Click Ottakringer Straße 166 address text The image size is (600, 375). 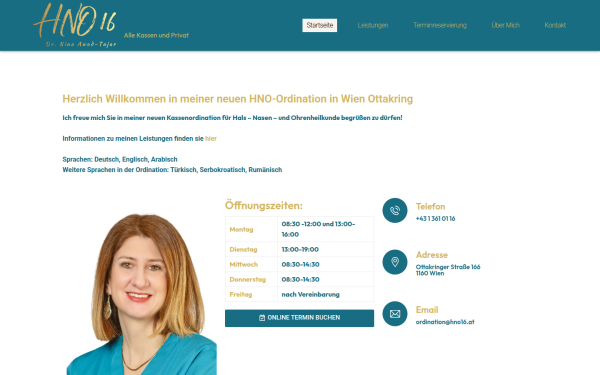(x=448, y=267)
